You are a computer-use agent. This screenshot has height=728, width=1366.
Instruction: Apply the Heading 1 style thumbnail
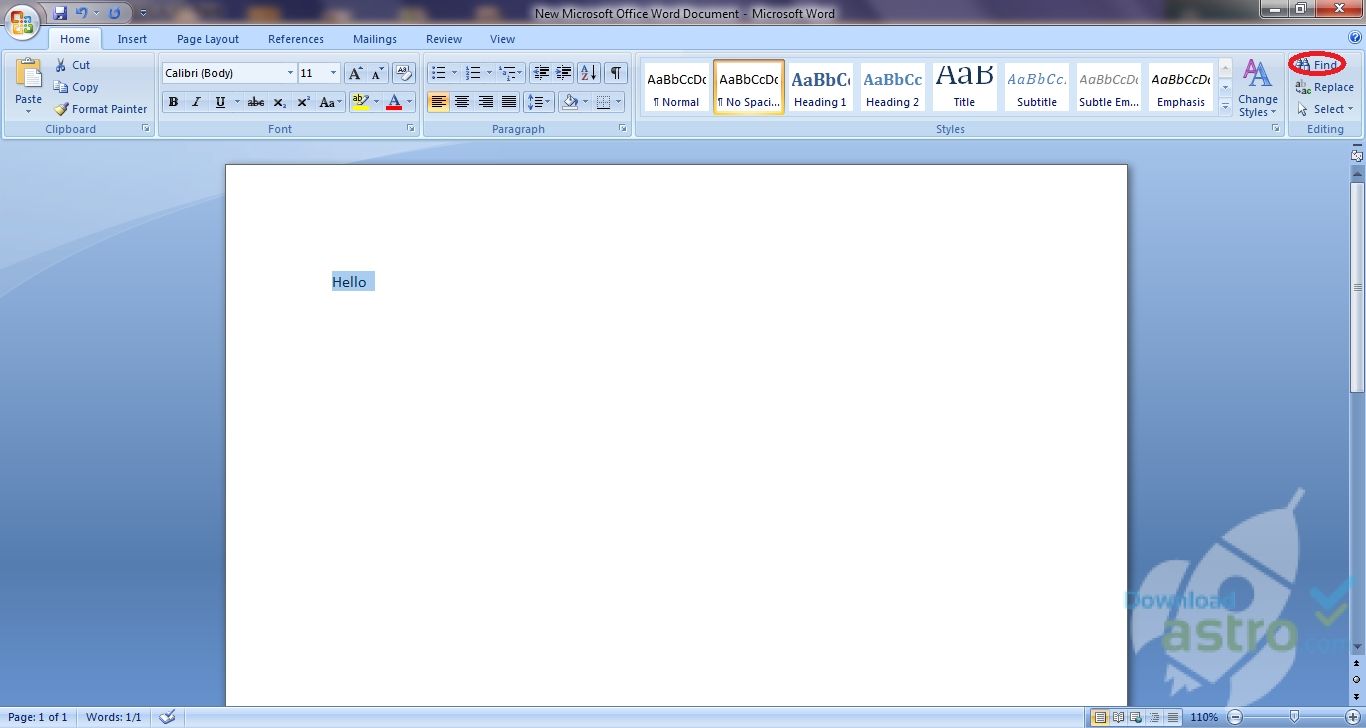[x=820, y=87]
